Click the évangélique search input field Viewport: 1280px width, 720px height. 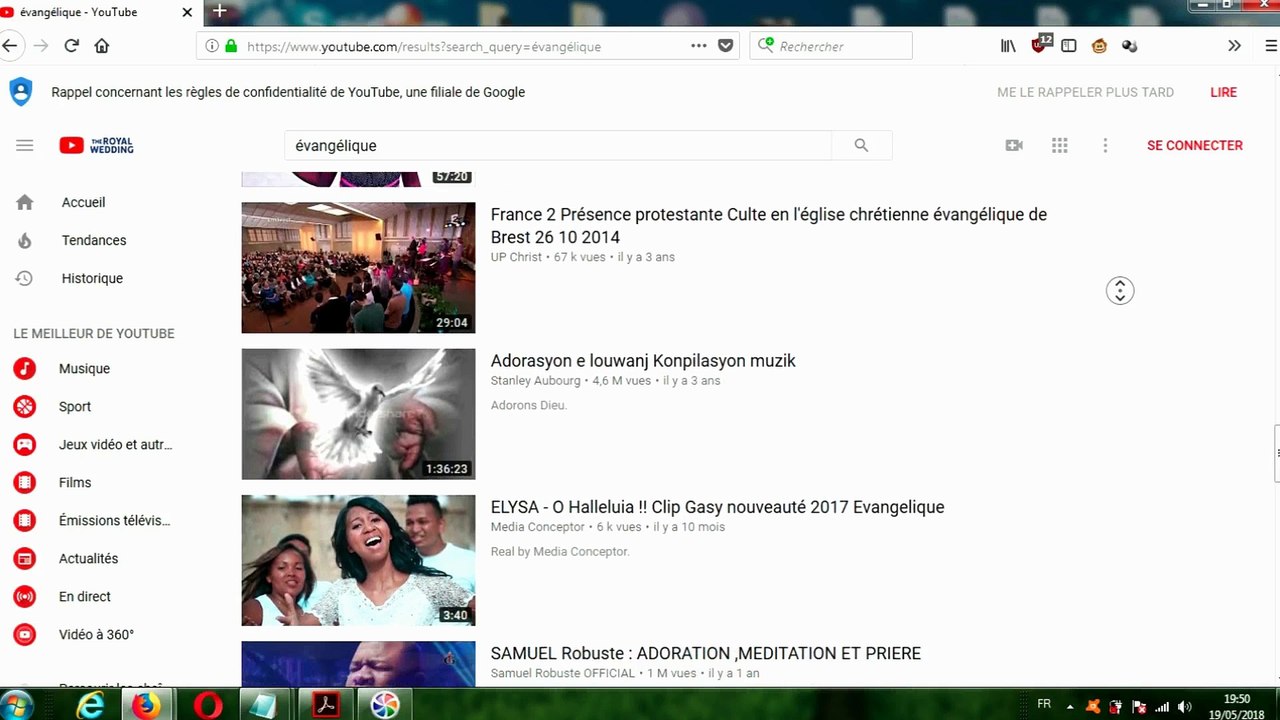pos(558,146)
